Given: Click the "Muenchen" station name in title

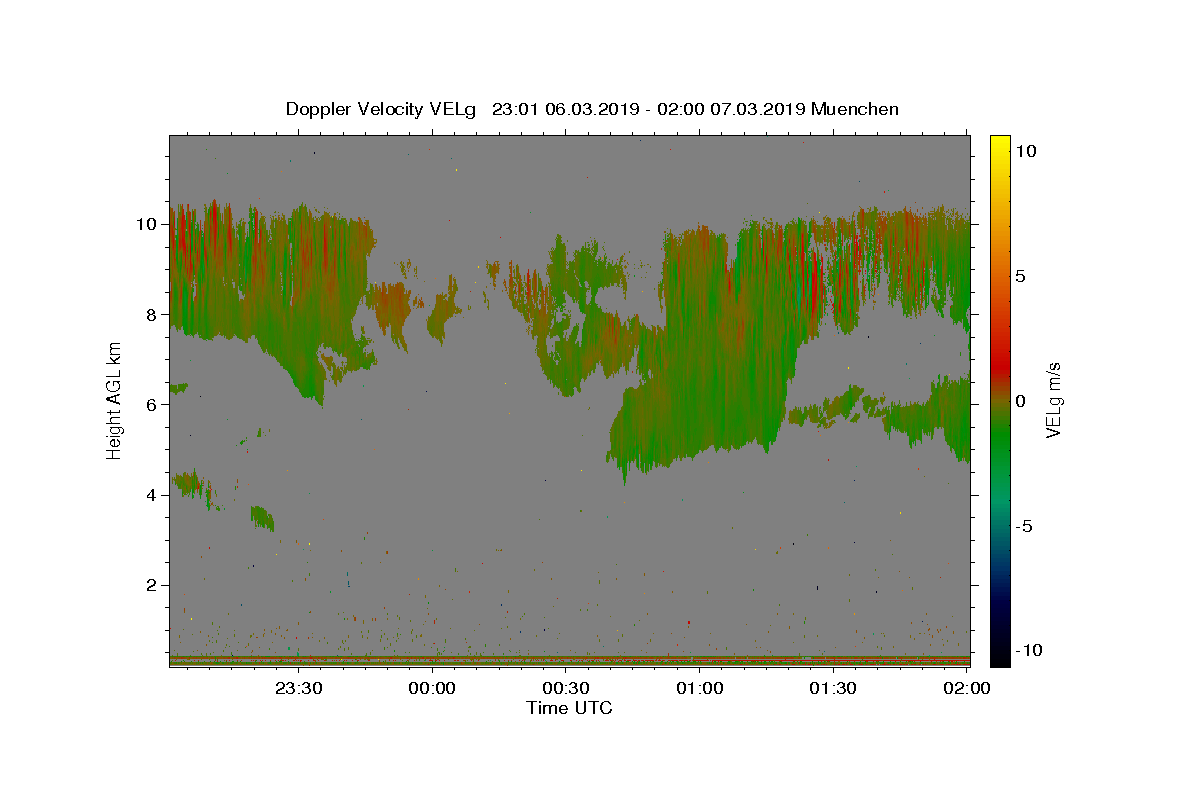Looking at the screenshot, I should pyautogui.click(x=855, y=109).
